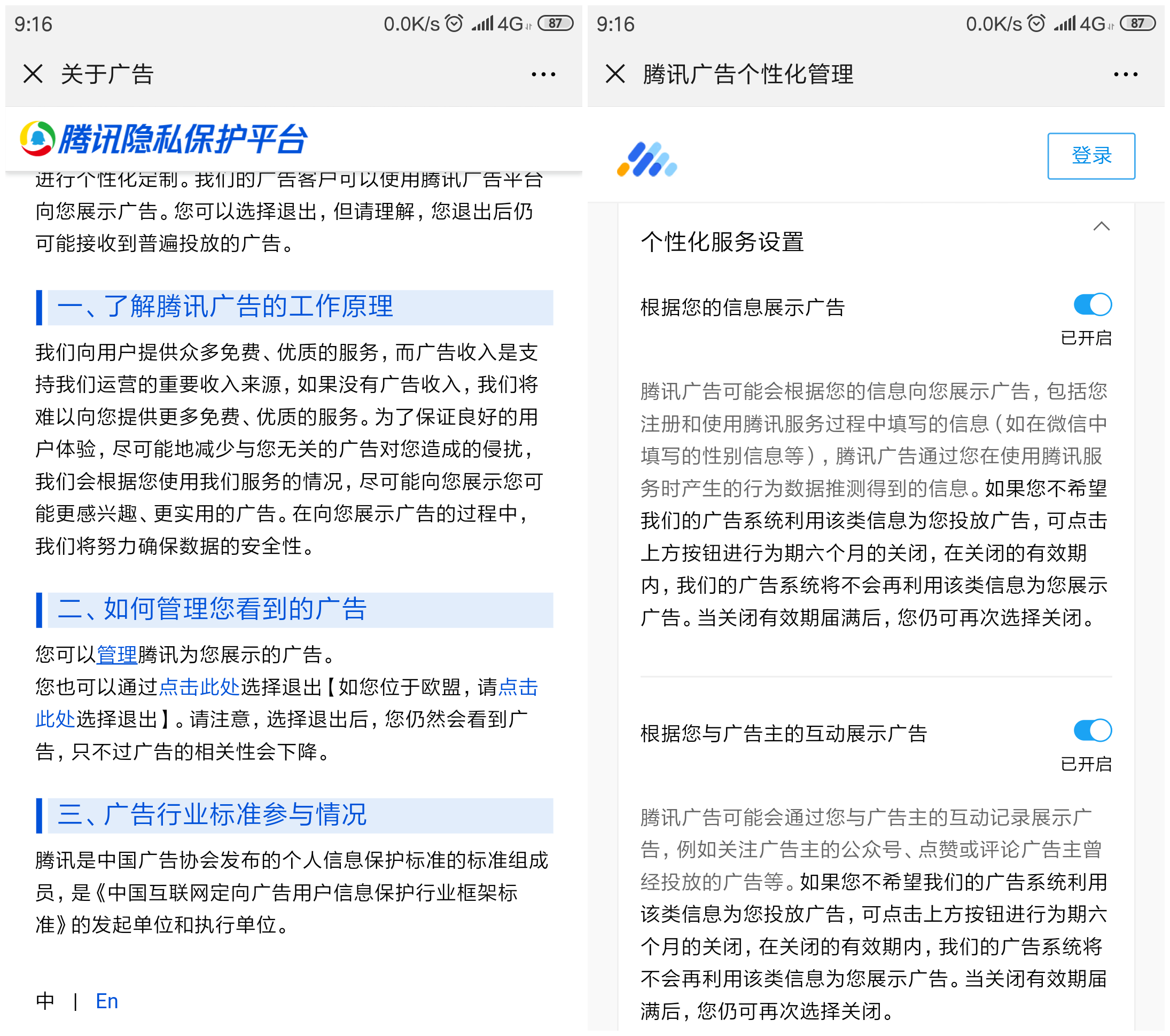Click the 登录 button
1170x1036 pixels.
[1091, 155]
